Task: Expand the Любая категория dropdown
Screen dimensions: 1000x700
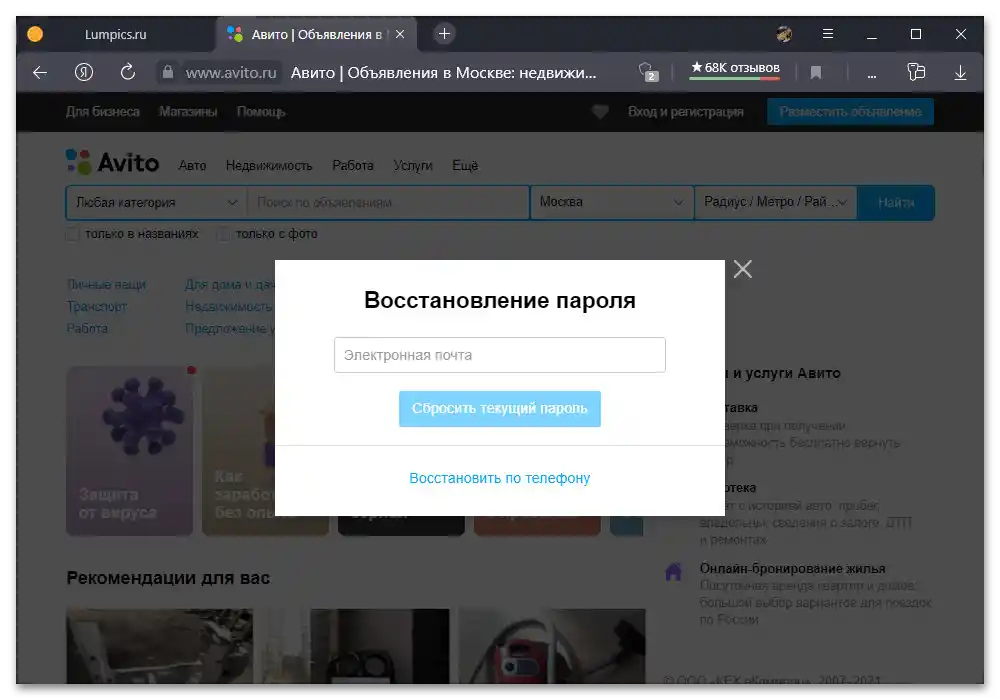Action: point(156,203)
